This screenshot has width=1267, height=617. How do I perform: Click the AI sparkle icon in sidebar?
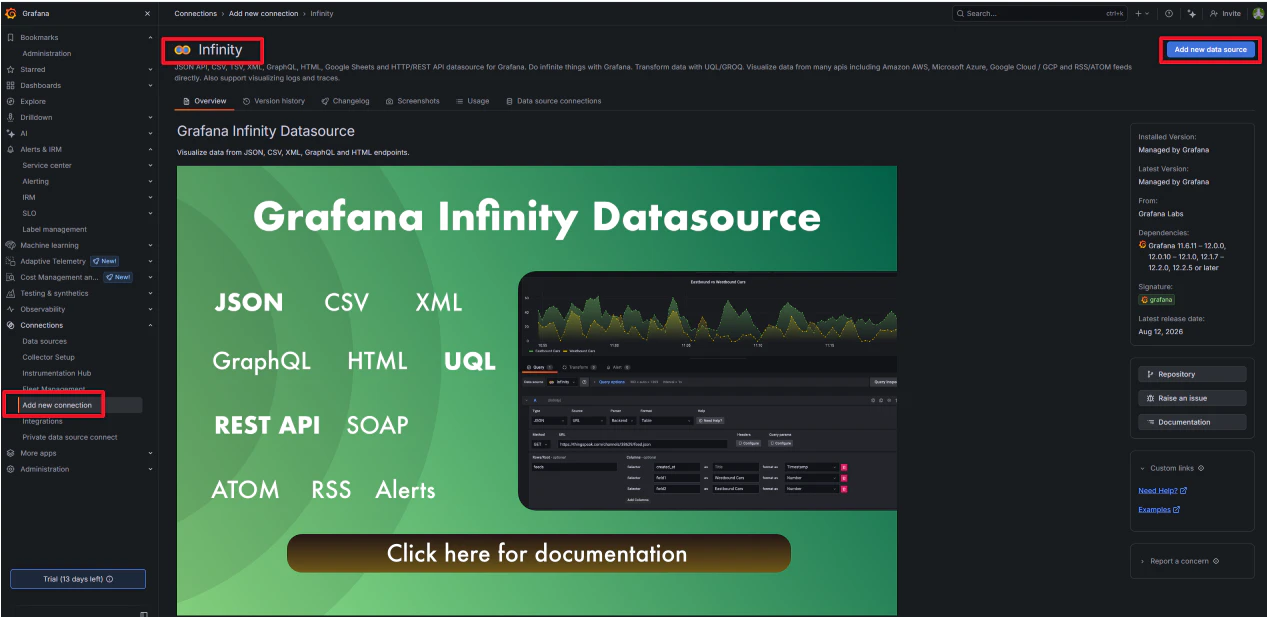pyautogui.click(x=11, y=133)
